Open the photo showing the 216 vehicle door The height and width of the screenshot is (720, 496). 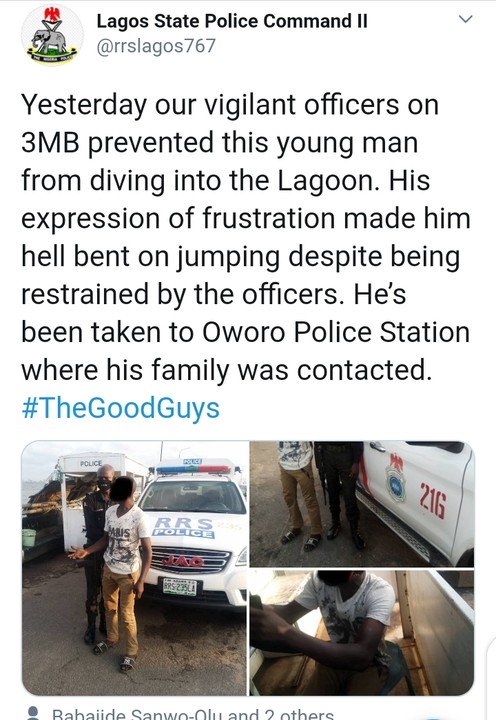[x=362, y=504]
